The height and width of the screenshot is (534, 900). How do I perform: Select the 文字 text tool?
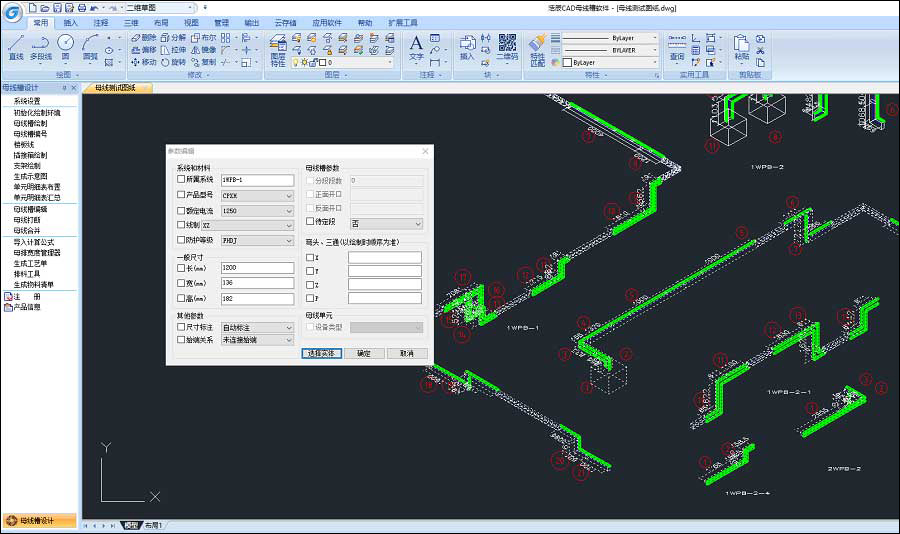pos(416,47)
